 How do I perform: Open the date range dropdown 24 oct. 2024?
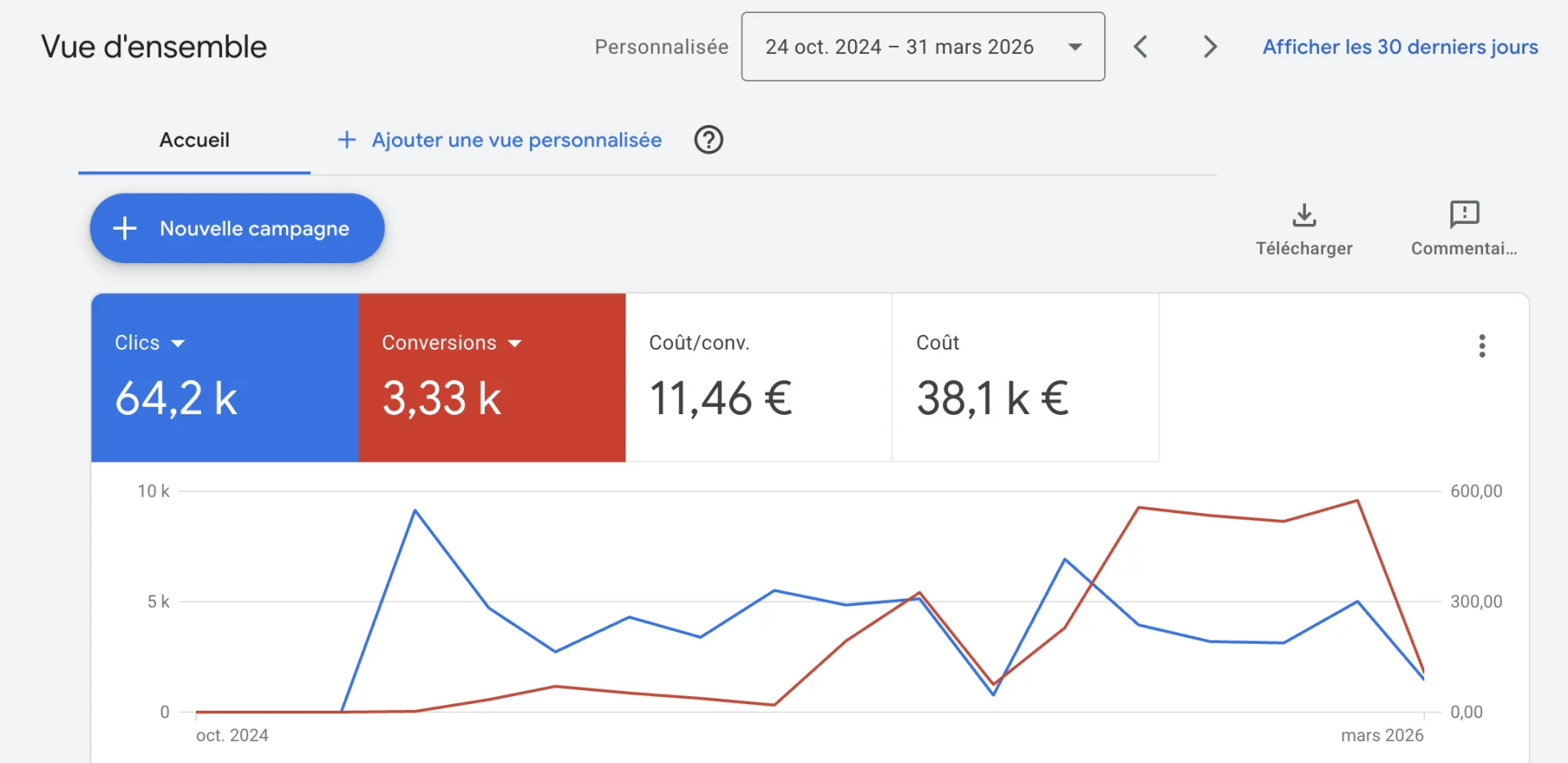coord(923,47)
